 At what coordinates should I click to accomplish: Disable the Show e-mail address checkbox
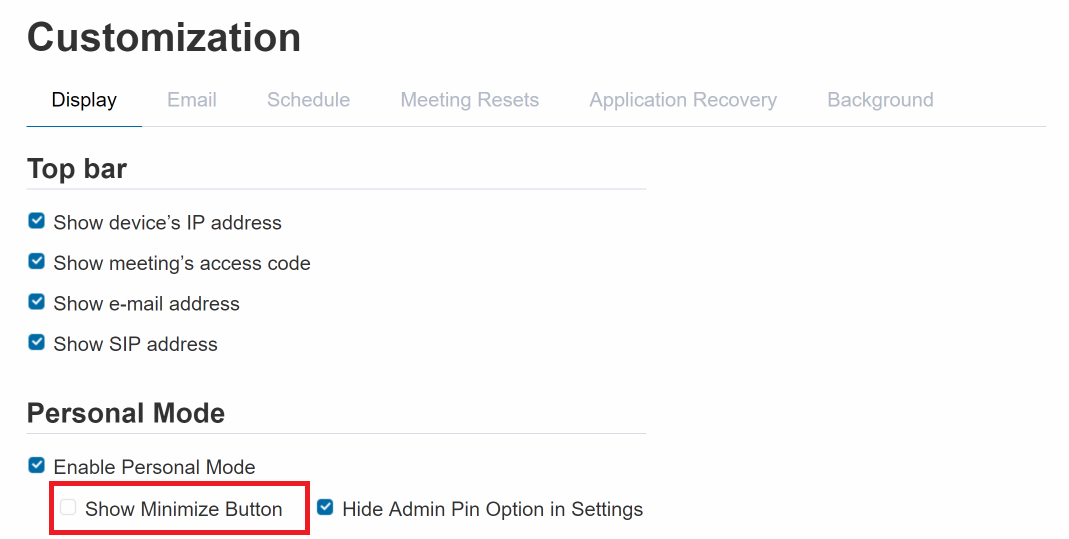pyautogui.click(x=37, y=302)
